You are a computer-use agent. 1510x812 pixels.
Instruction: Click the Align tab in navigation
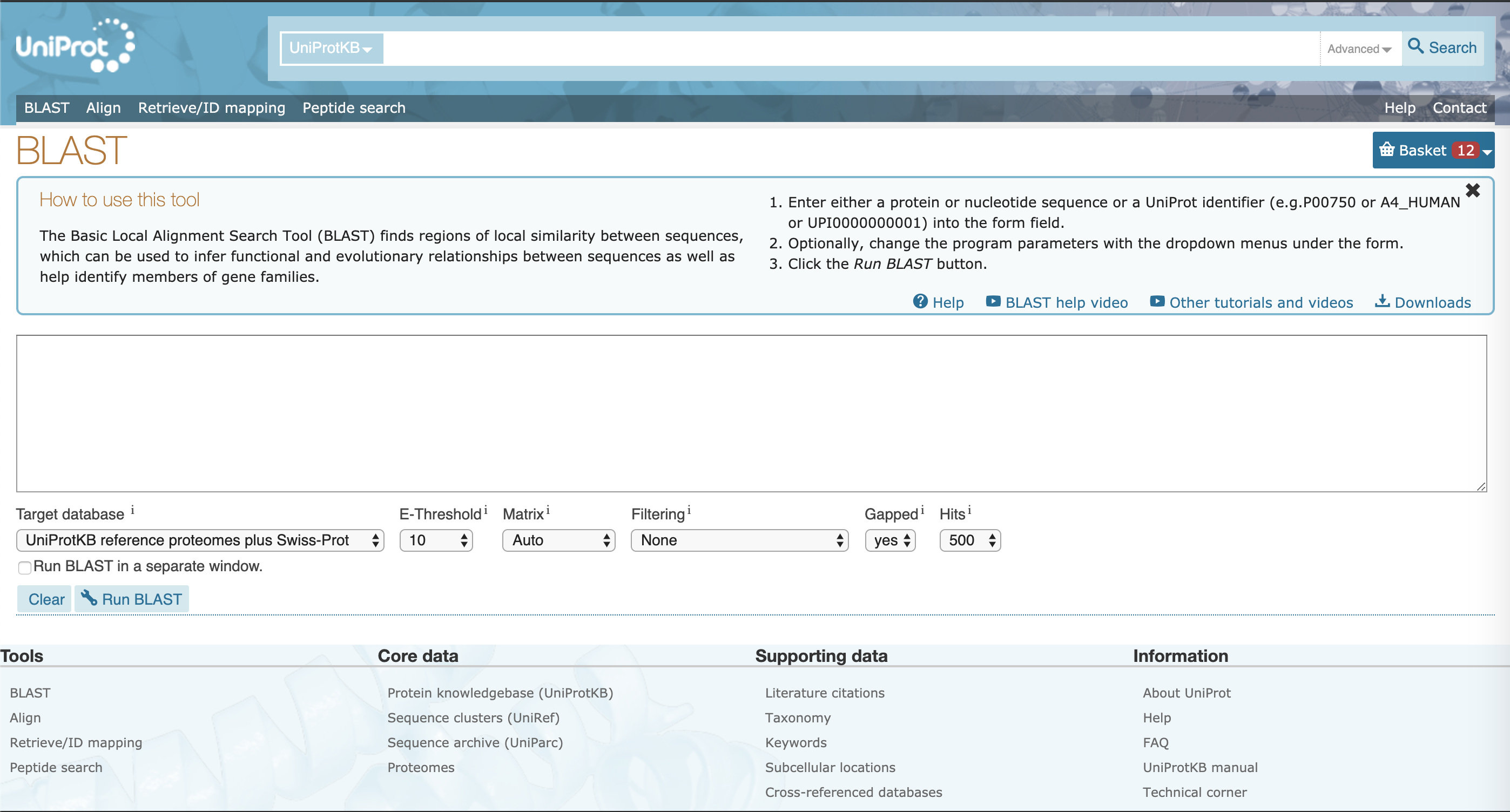[104, 107]
